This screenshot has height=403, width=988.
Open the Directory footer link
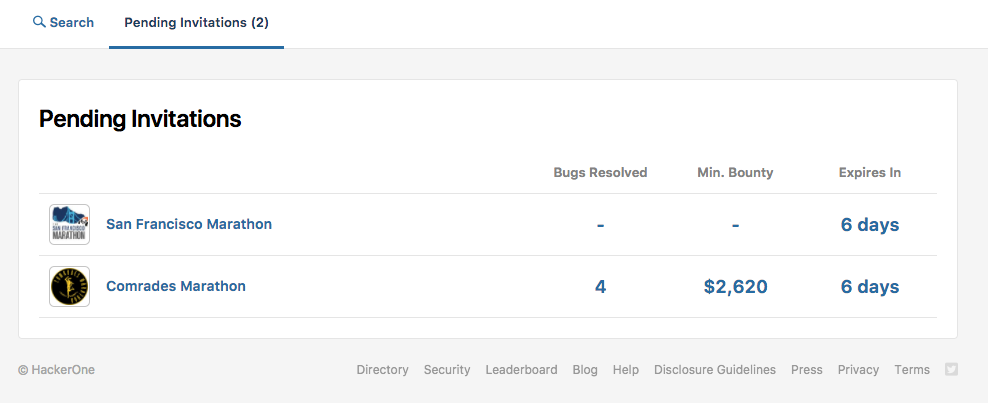click(x=382, y=370)
